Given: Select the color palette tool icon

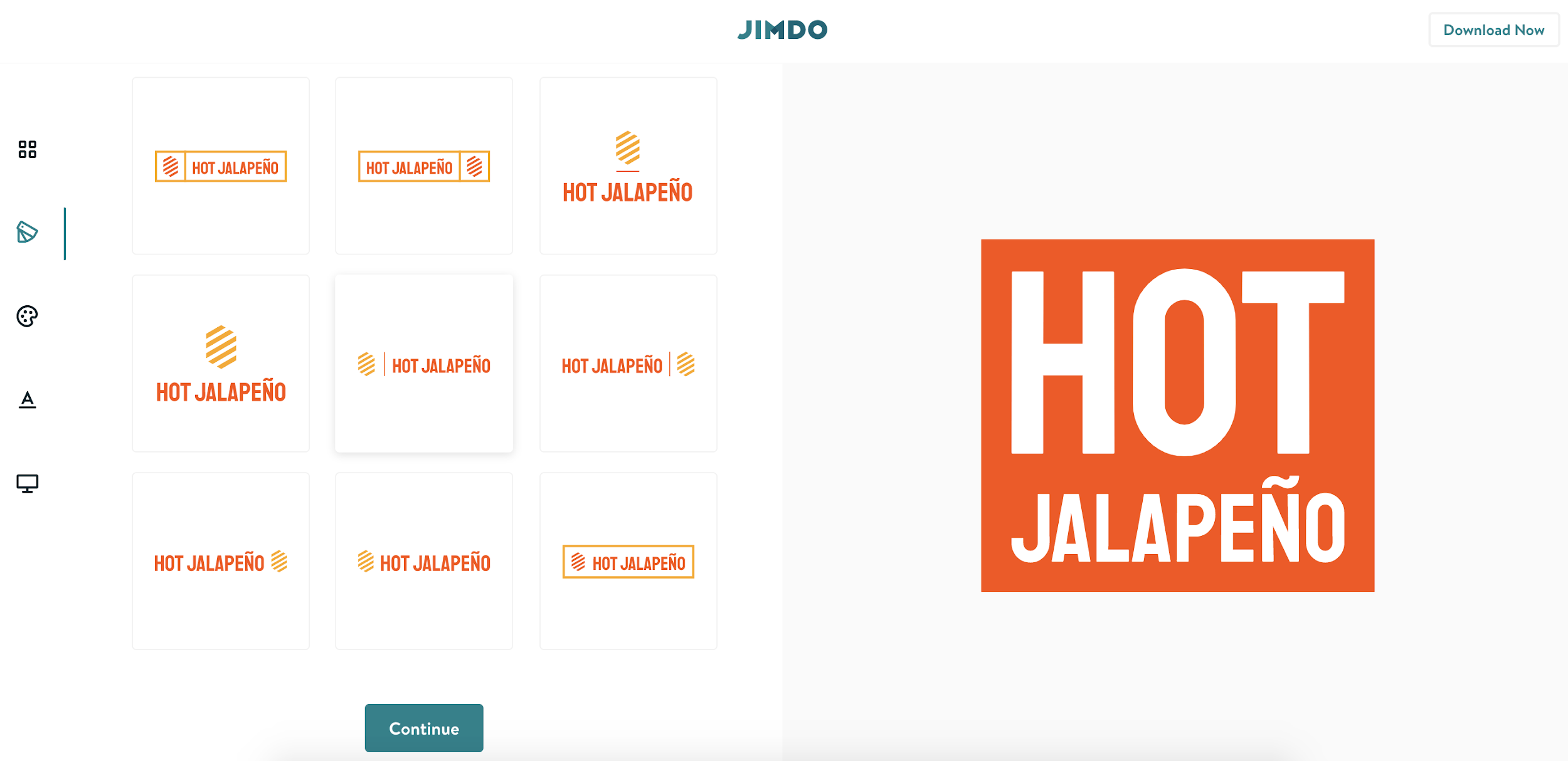Looking at the screenshot, I should pos(28,316).
